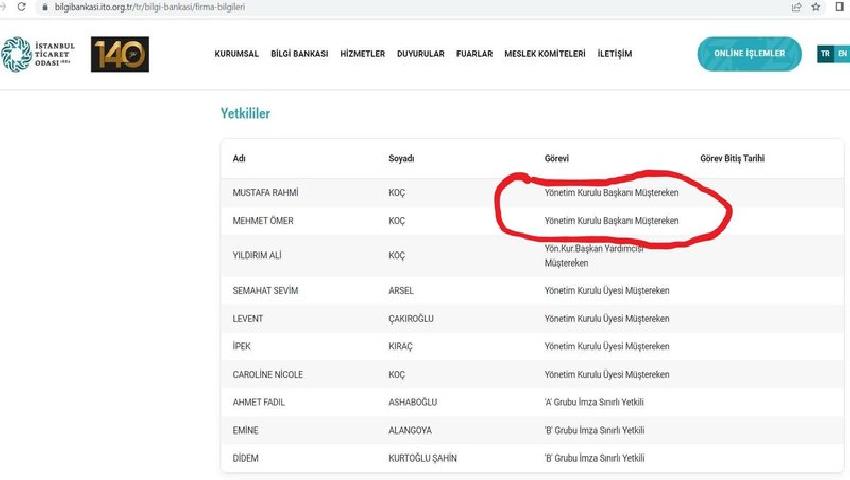850x480 pixels.
Task: Select the name MEHMET ÖMER
Action: click(x=263, y=221)
